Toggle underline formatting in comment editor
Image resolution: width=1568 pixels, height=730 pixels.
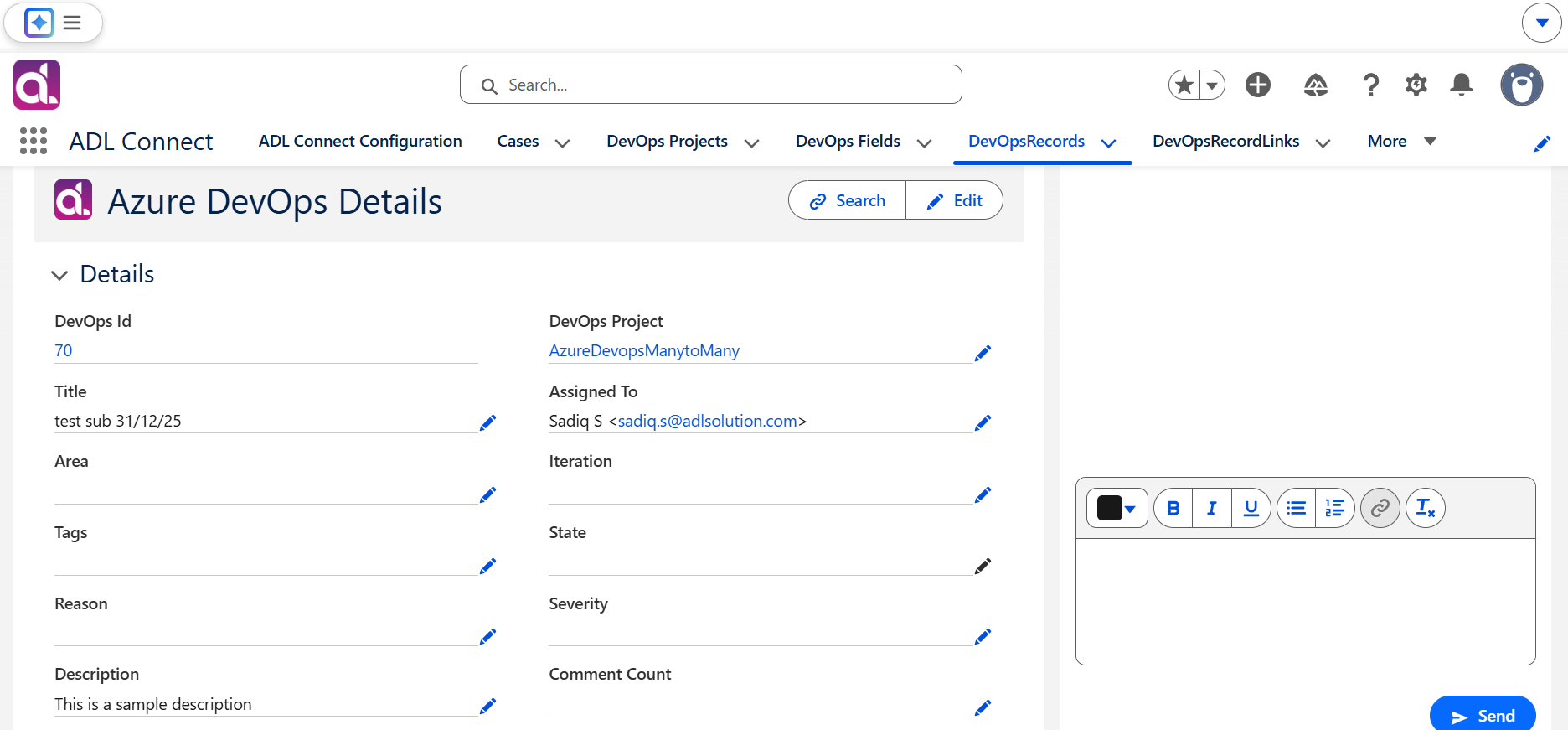1251,508
